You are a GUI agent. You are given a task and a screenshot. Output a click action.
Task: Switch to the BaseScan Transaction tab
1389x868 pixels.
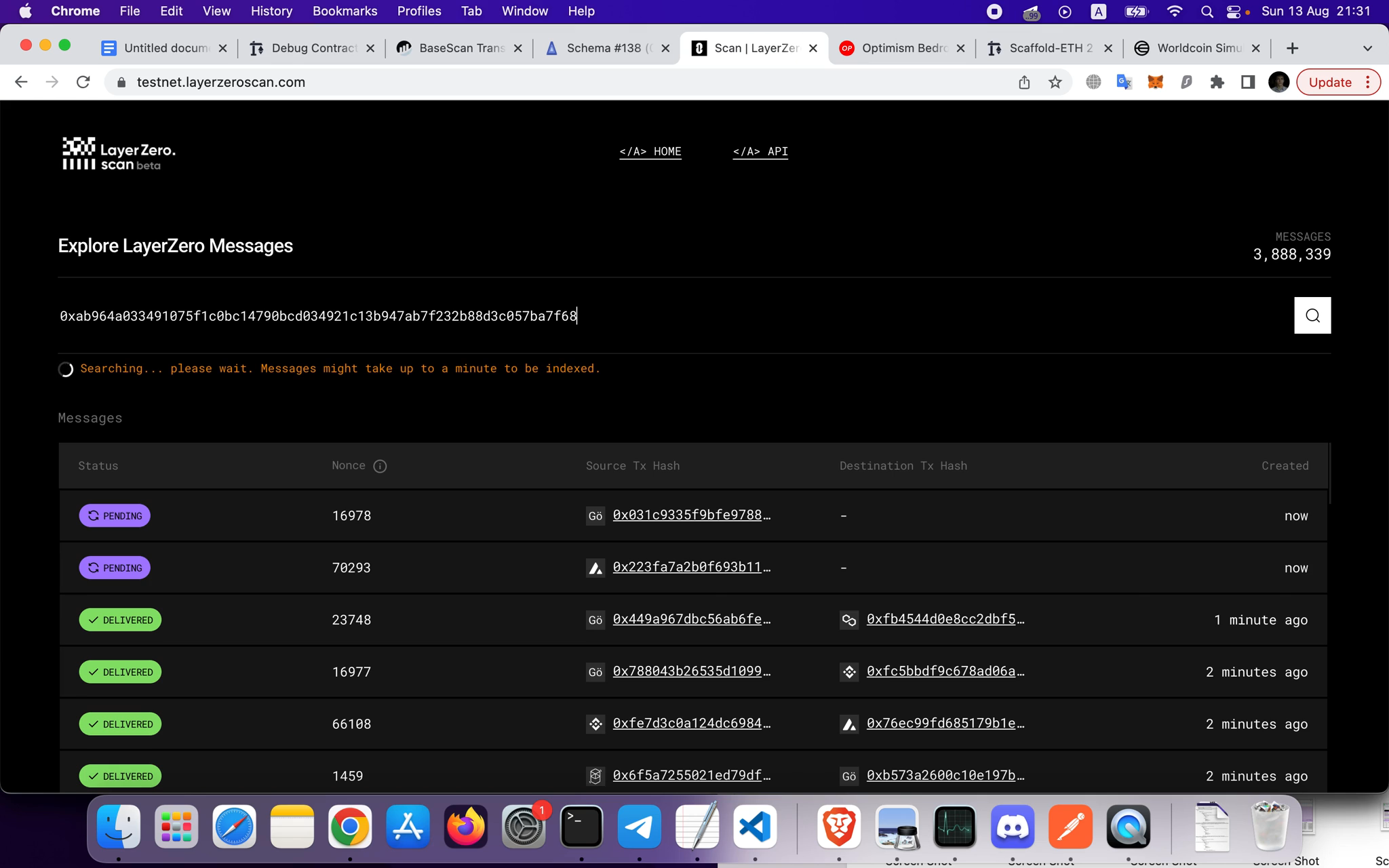(x=459, y=48)
